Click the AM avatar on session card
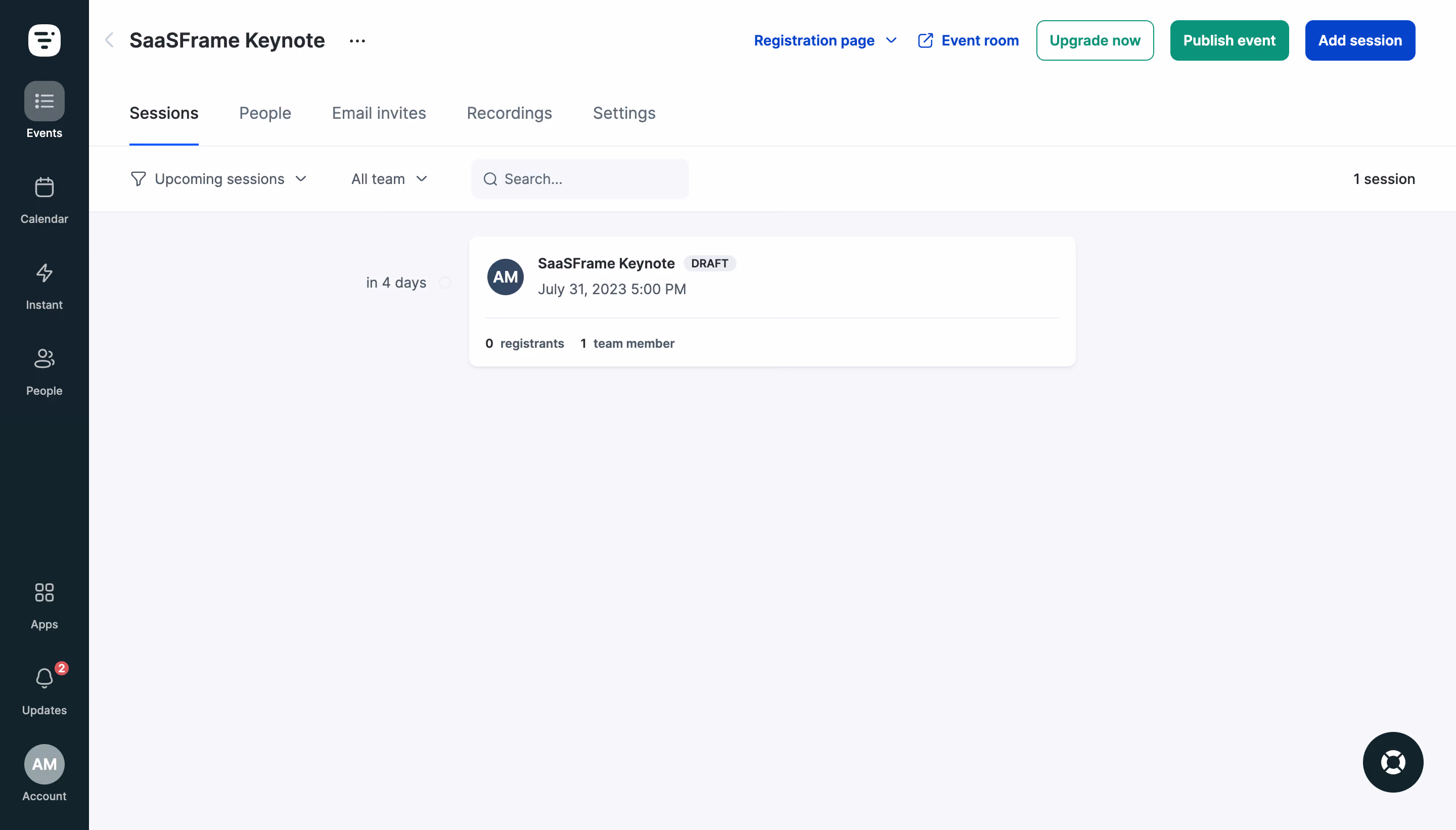The width and height of the screenshot is (1456, 830). click(x=505, y=277)
